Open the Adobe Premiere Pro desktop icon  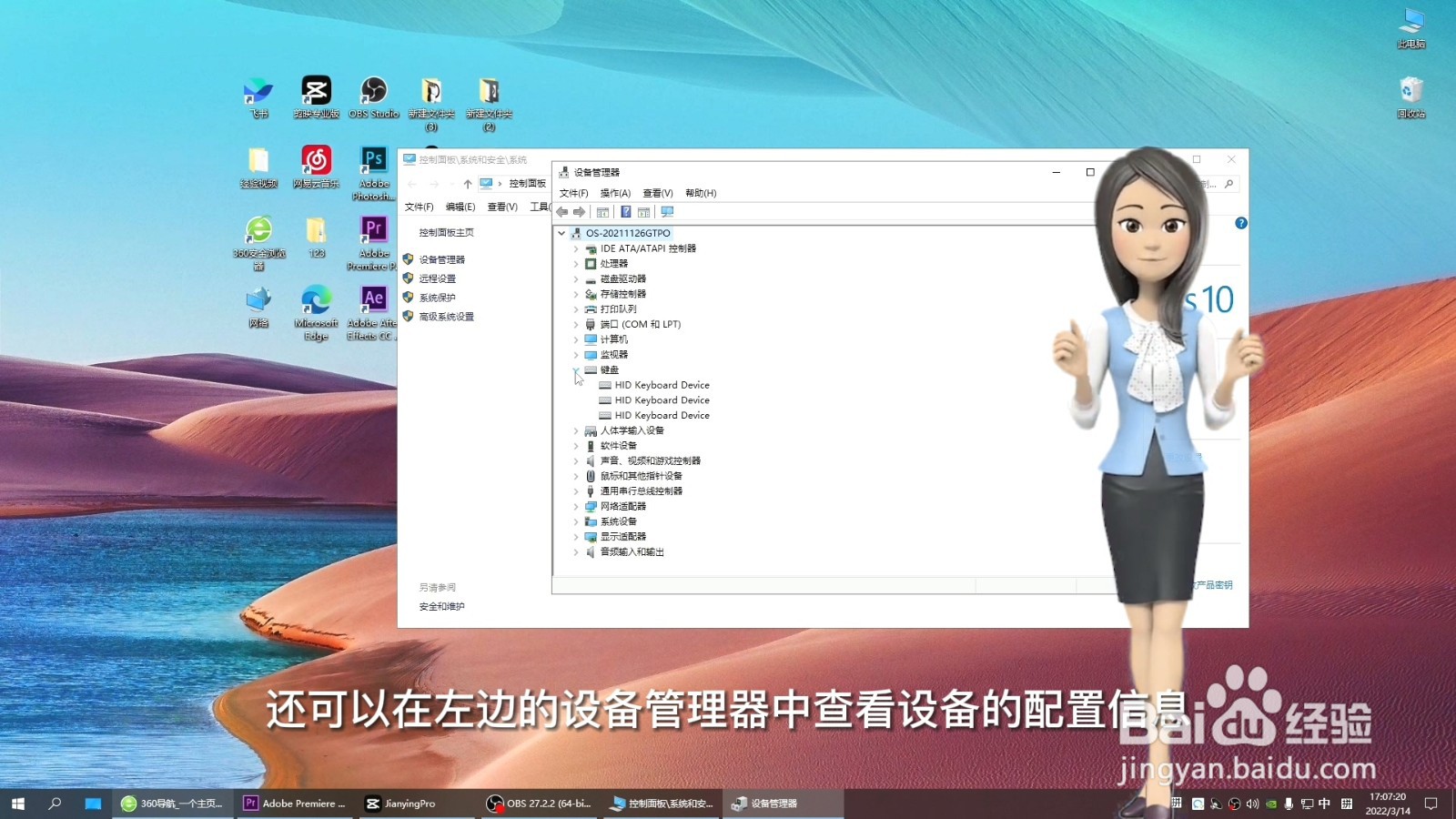(x=374, y=244)
